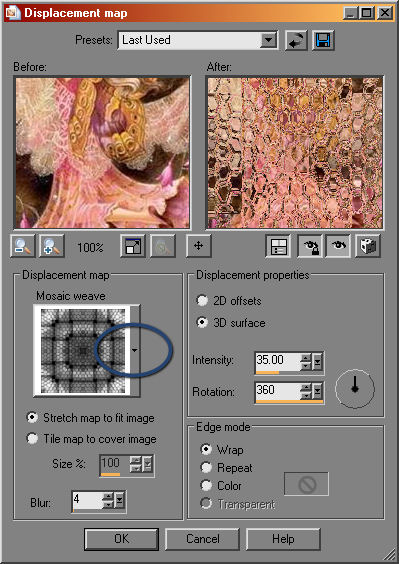
Task: Randomize parameters with the dice icon
Action: click(x=368, y=246)
